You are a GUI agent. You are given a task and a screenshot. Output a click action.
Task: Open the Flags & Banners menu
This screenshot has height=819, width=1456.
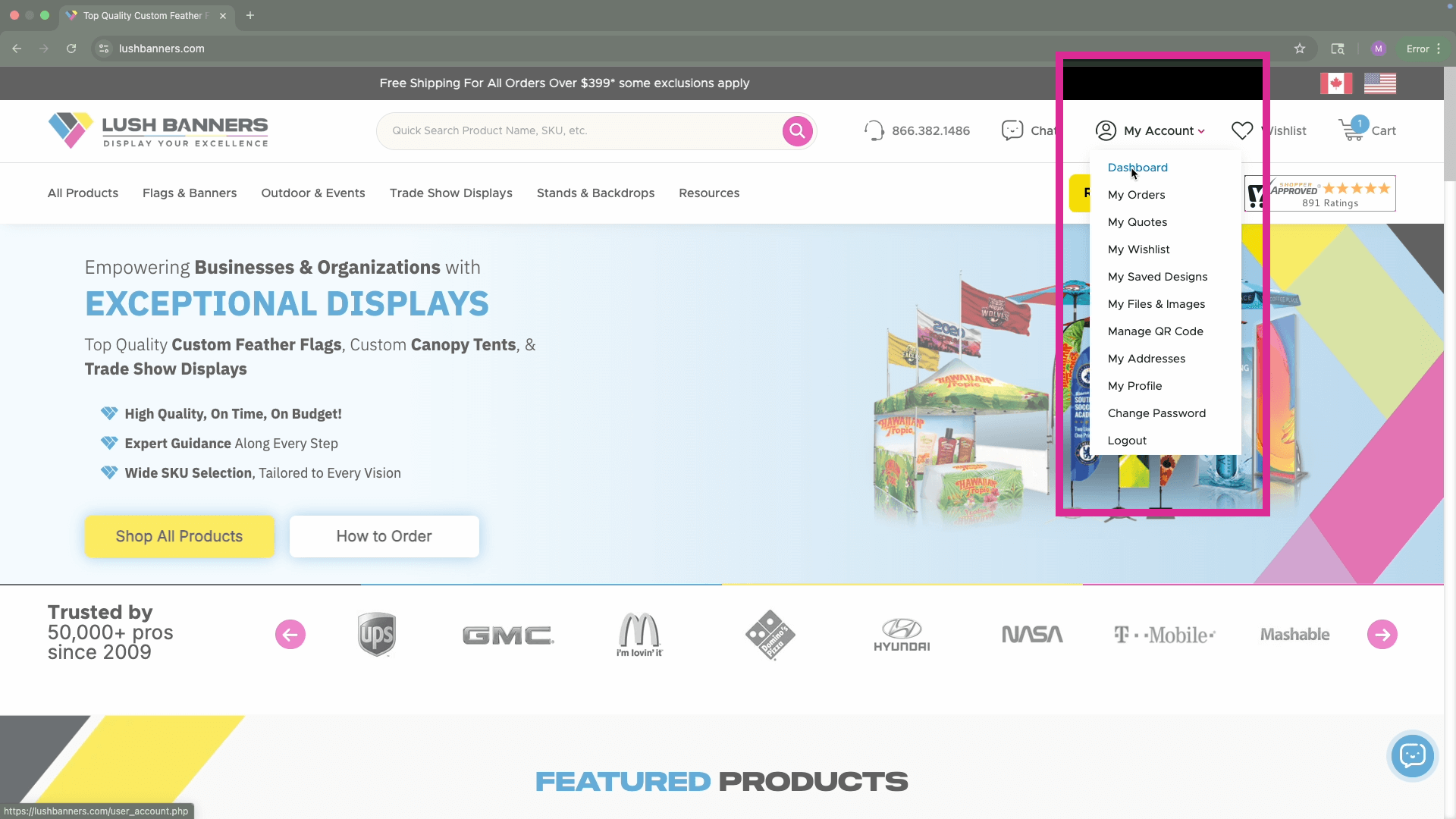[x=190, y=193]
